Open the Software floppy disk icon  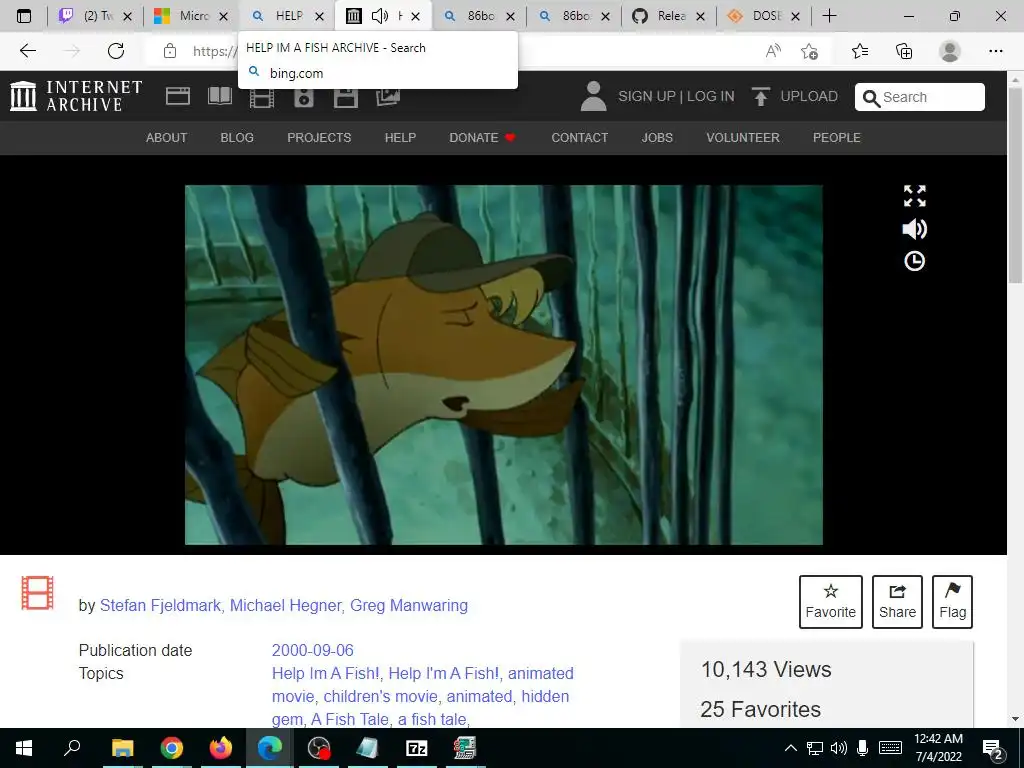click(x=345, y=97)
